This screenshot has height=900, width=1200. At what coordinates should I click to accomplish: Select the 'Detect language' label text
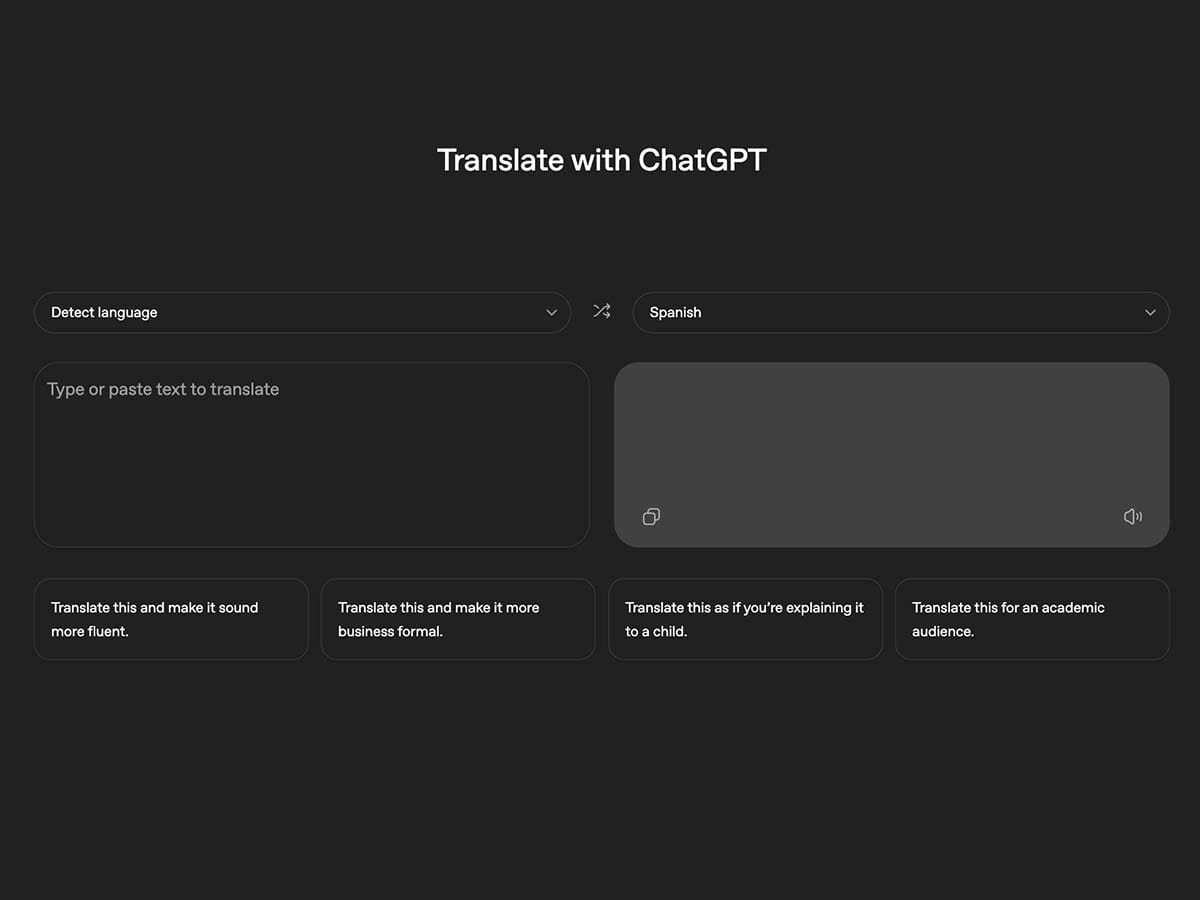pyautogui.click(x=104, y=313)
